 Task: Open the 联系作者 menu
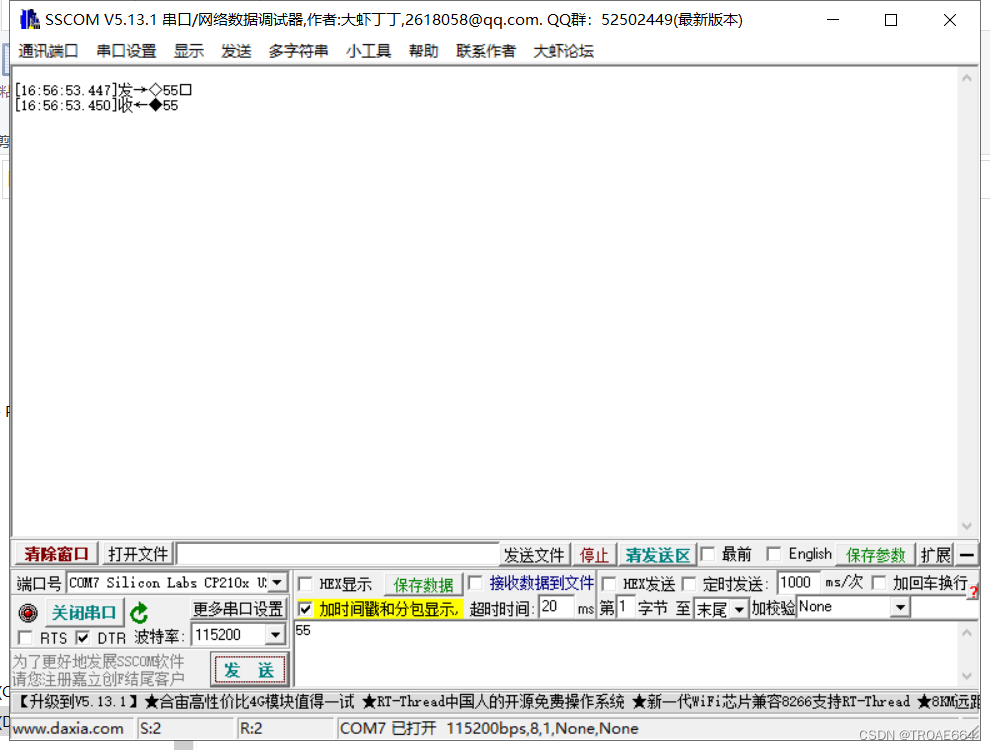tap(486, 51)
